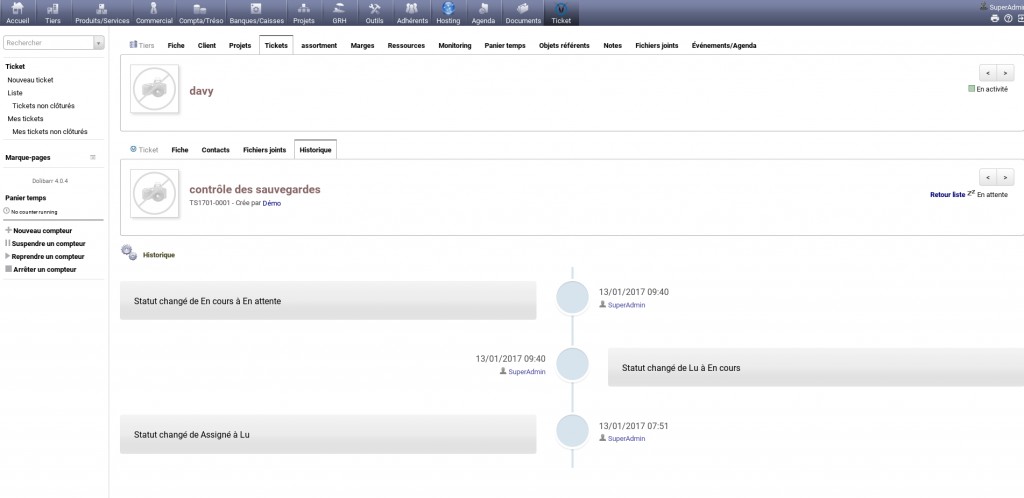Image resolution: width=1024 pixels, height=498 pixels.
Task: Open the Accueil home module
Action: point(17,12)
